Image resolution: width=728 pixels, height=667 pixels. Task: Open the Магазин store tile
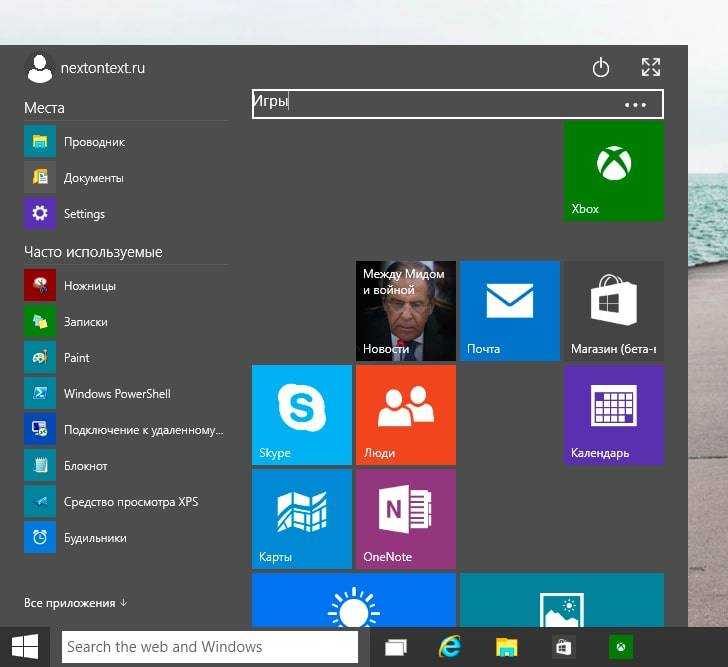click(x=613, y=310)
